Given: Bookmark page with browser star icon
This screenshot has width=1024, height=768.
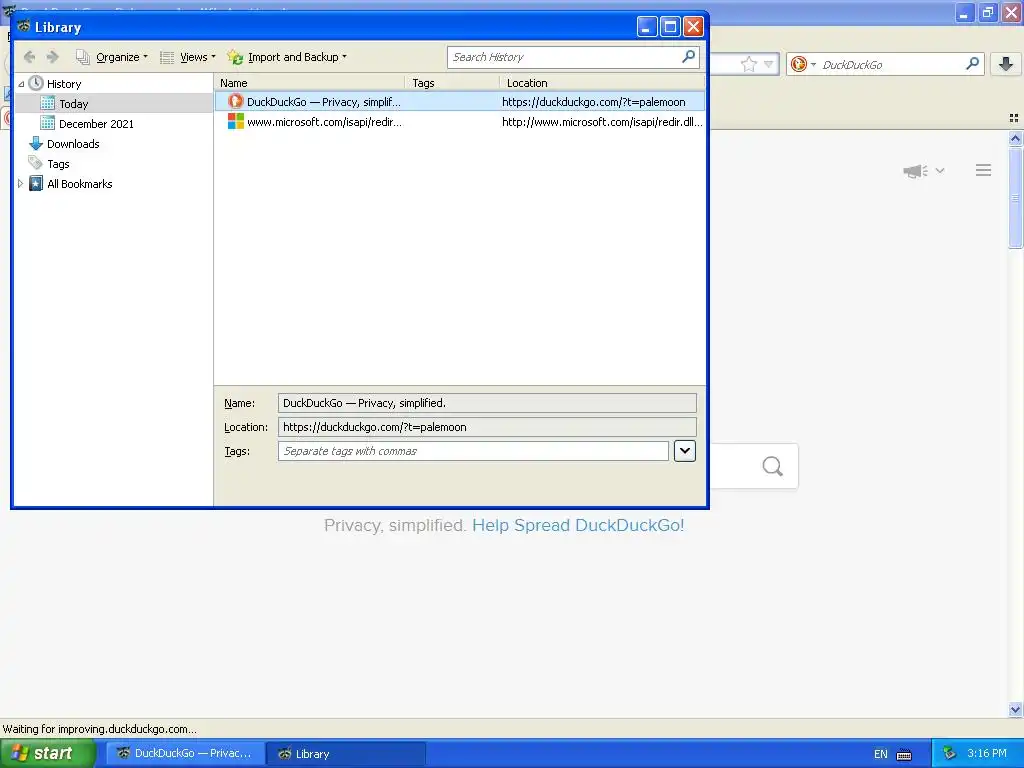Looking at the screenshot, I should click(748, 64).
